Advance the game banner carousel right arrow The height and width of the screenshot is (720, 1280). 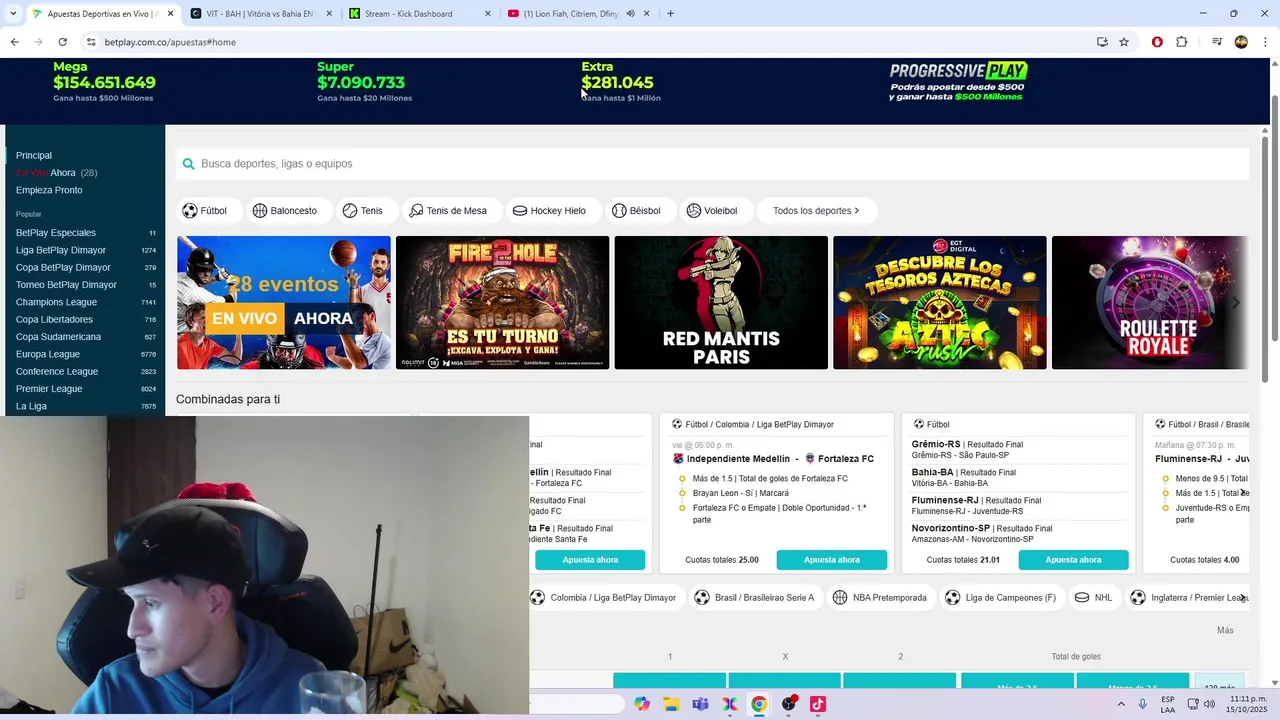point(1236,303)
